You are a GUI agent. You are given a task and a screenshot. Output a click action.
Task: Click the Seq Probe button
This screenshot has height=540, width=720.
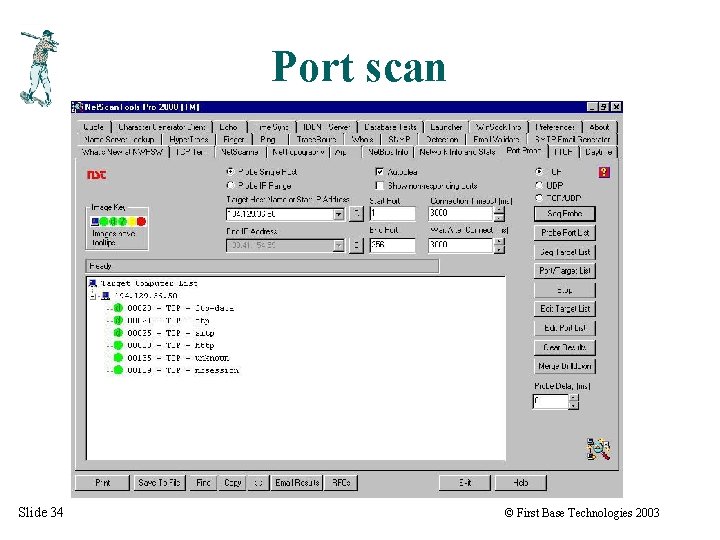coord(565,214)
